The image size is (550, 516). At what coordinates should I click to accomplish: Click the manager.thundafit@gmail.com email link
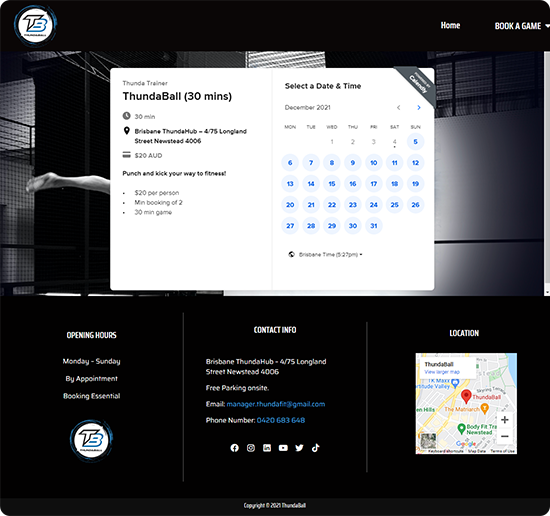[x=276, y=404]
